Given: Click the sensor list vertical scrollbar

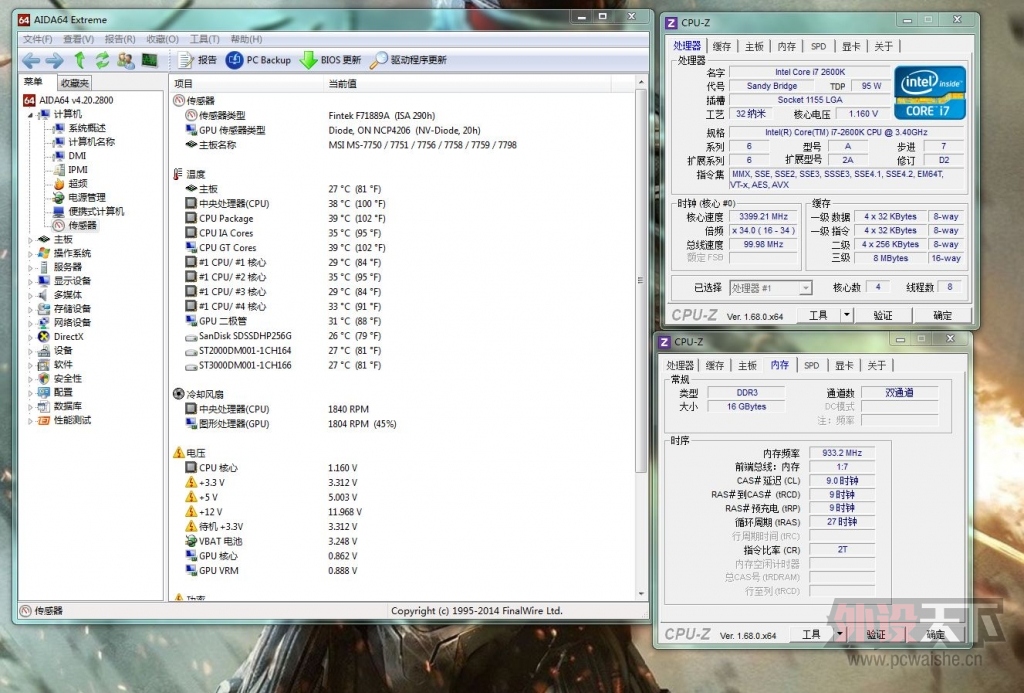Looking at the screenshot, I should click(x=641, y=281).
